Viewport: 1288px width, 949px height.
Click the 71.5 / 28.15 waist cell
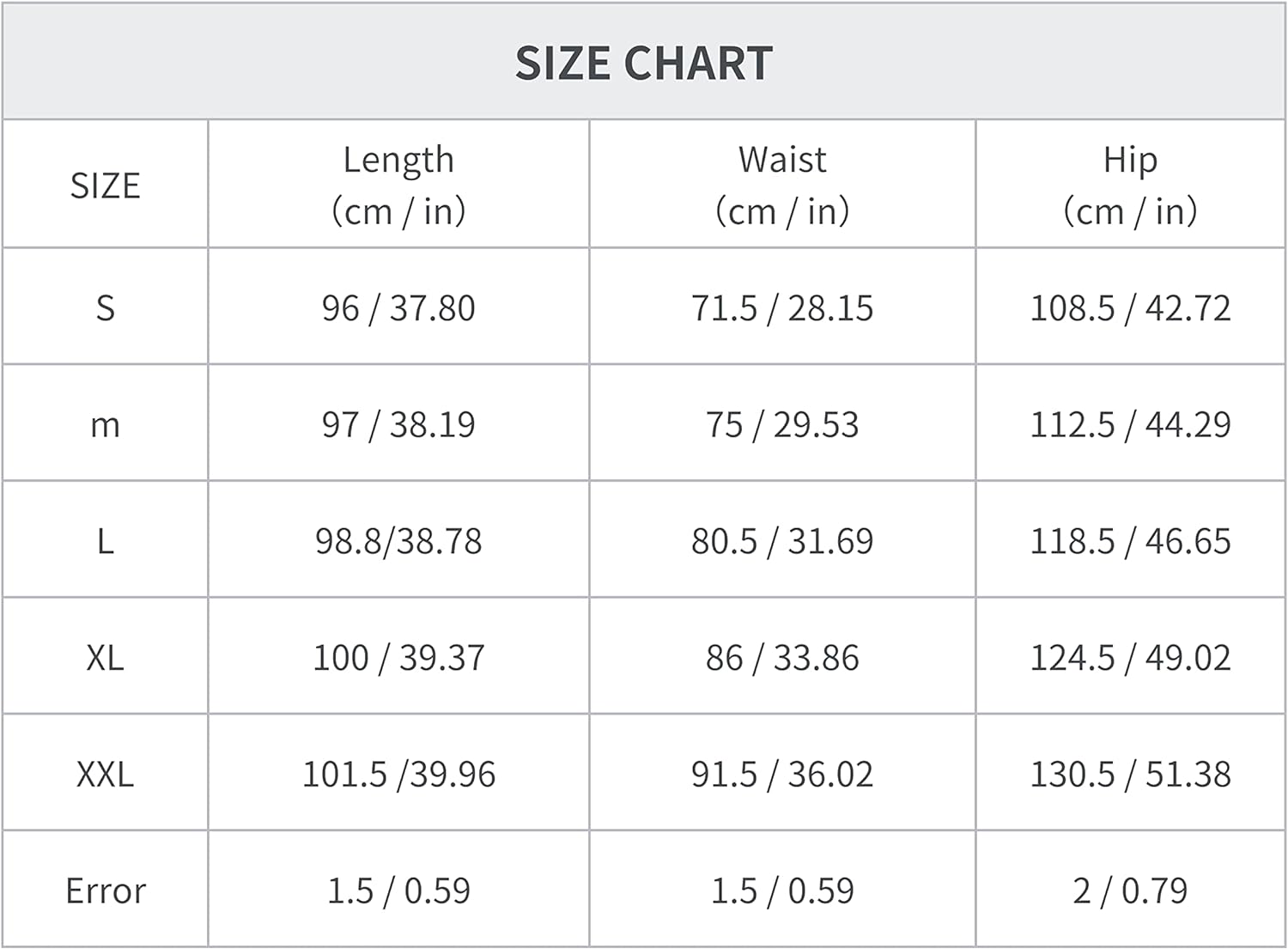point(782,308)
